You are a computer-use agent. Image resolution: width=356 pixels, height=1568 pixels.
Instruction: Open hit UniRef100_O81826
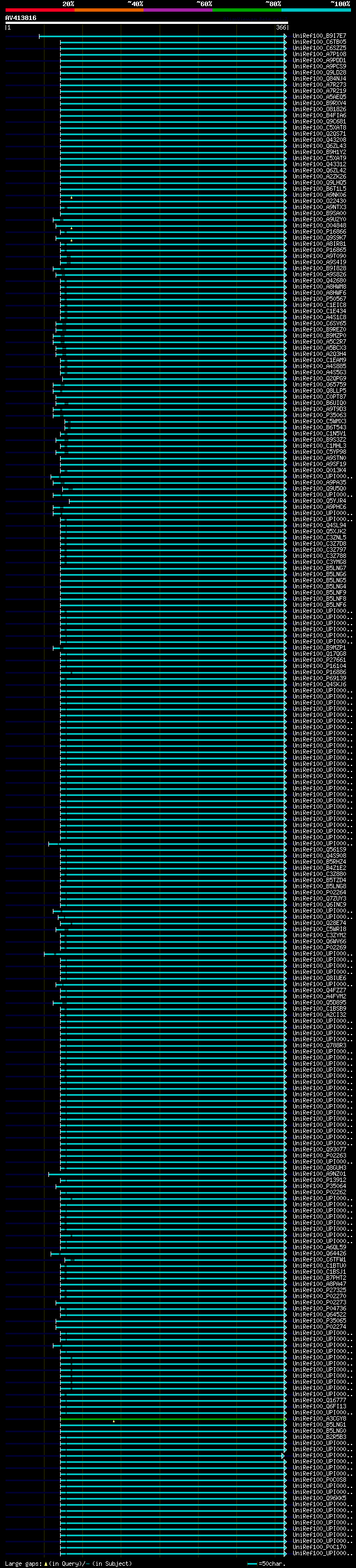click(x=319, y=110)
